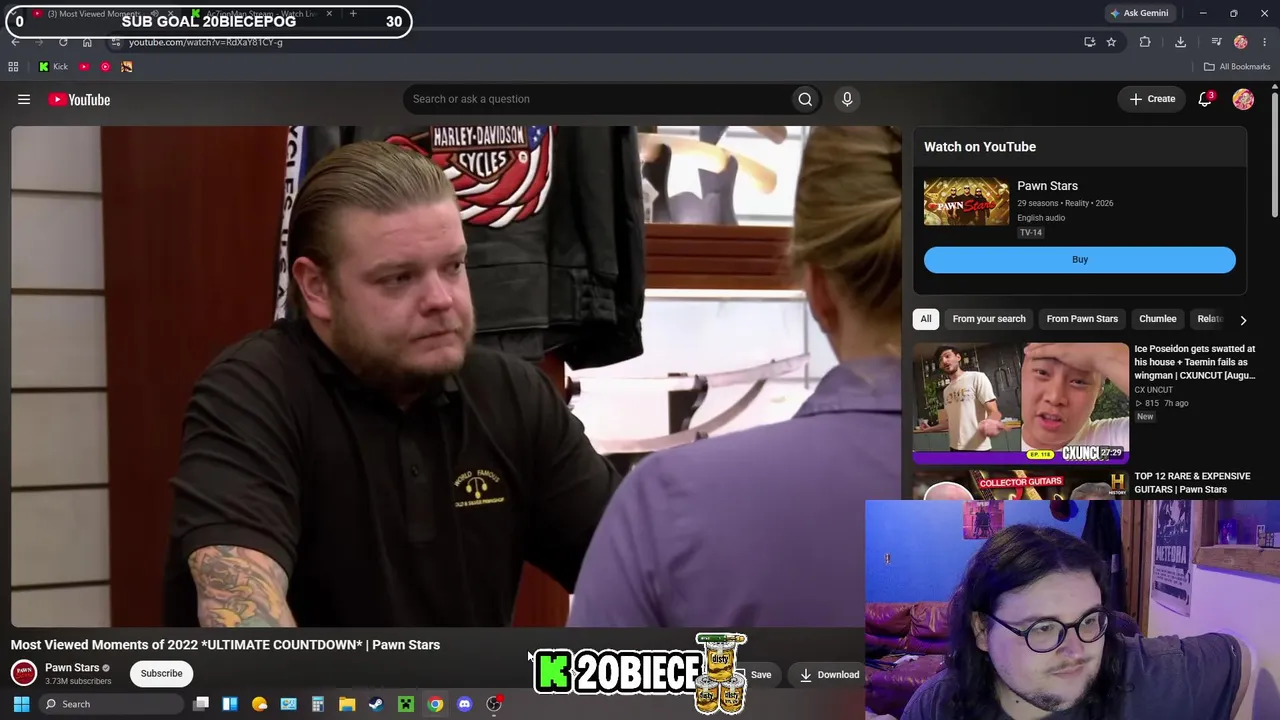Image resolution: width=1280 pixels, height=720 pixels.
Task: Open Chrome tab search dropdown arrow
Action: click(15, 14)
